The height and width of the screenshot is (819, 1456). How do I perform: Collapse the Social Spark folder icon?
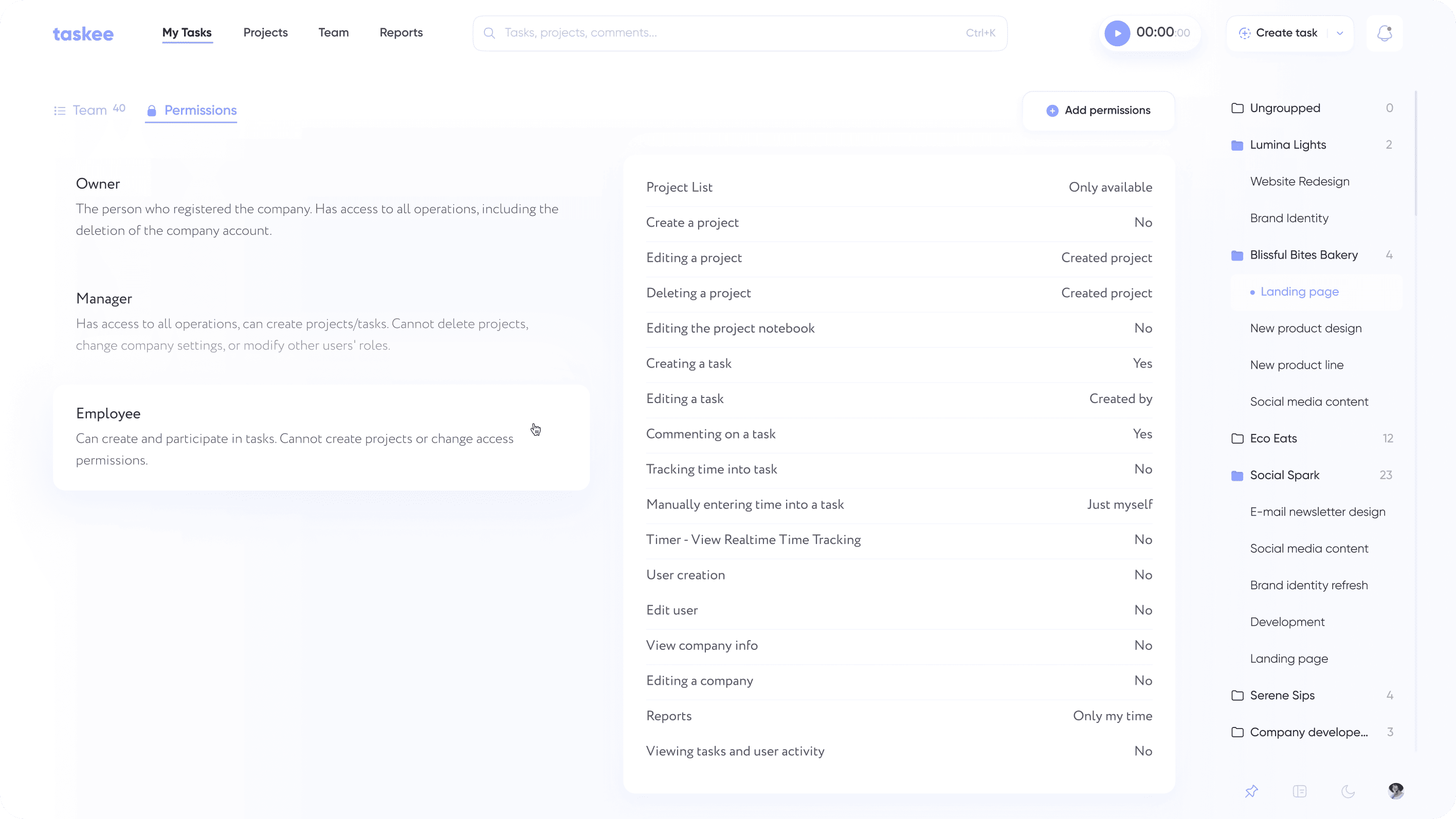point(1237,476)
